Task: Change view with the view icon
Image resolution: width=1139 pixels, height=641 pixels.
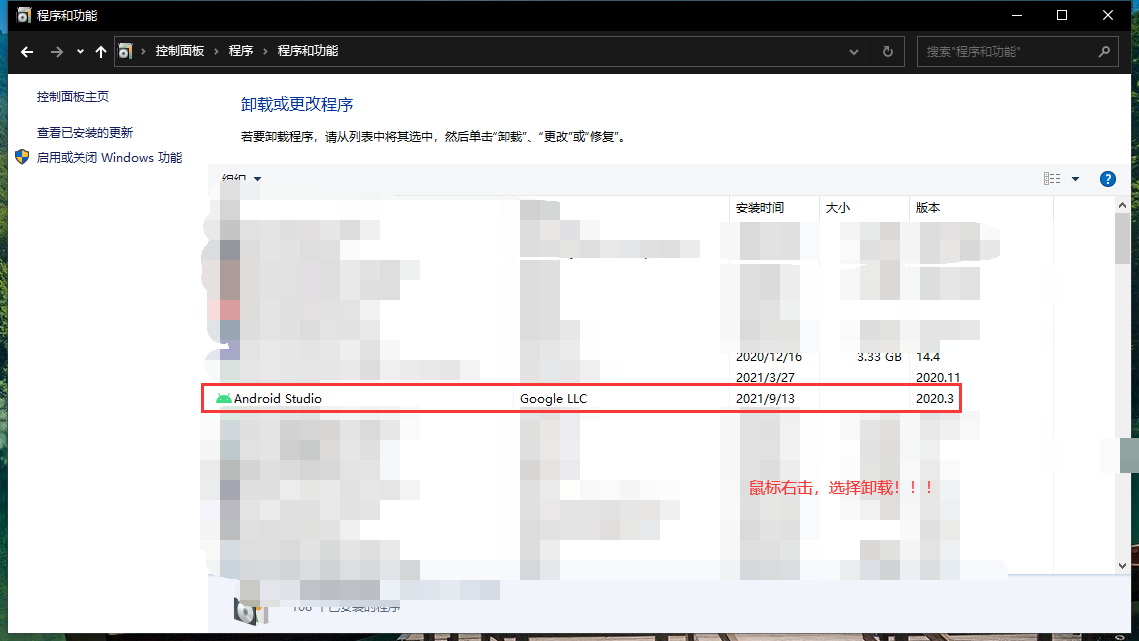Action: pyautogui.click(x=1052, y=179)
